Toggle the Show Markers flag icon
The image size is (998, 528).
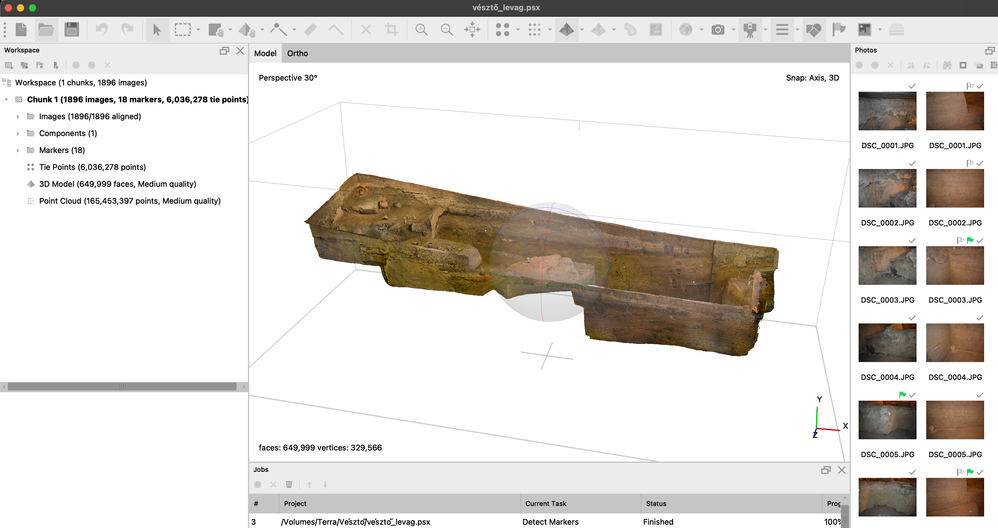[839, 30]
